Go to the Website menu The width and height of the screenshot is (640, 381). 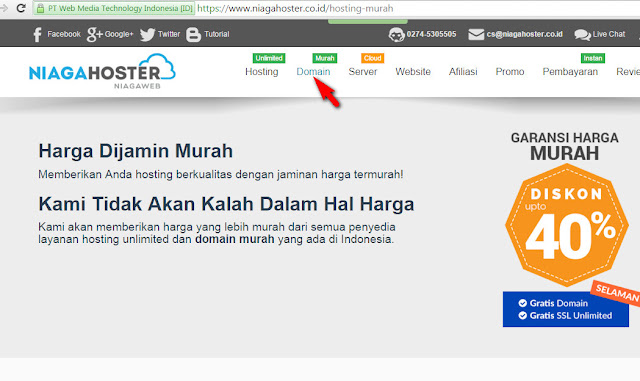[413, 72]
